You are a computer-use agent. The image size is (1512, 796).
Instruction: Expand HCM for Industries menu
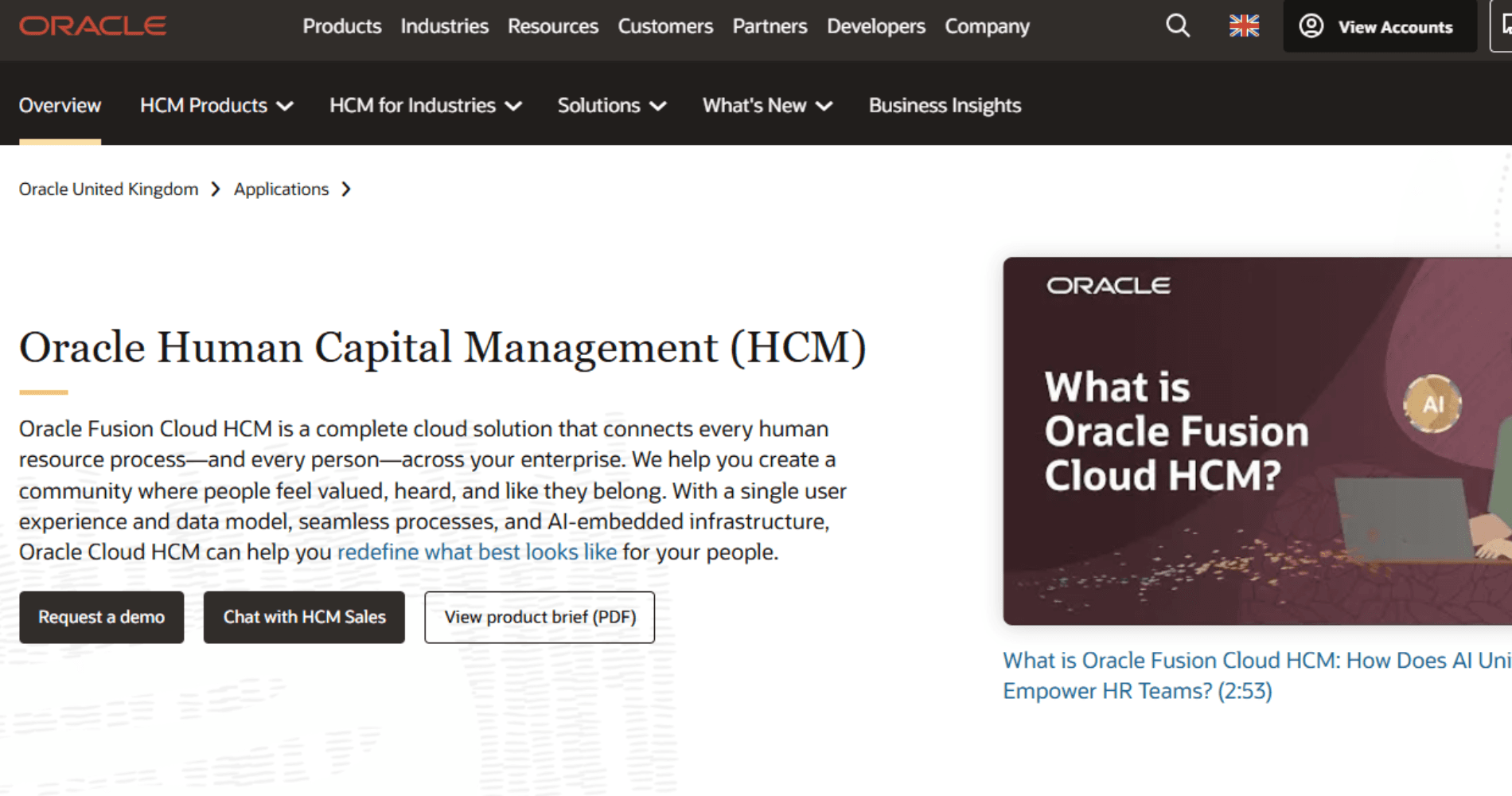[426, 106]
